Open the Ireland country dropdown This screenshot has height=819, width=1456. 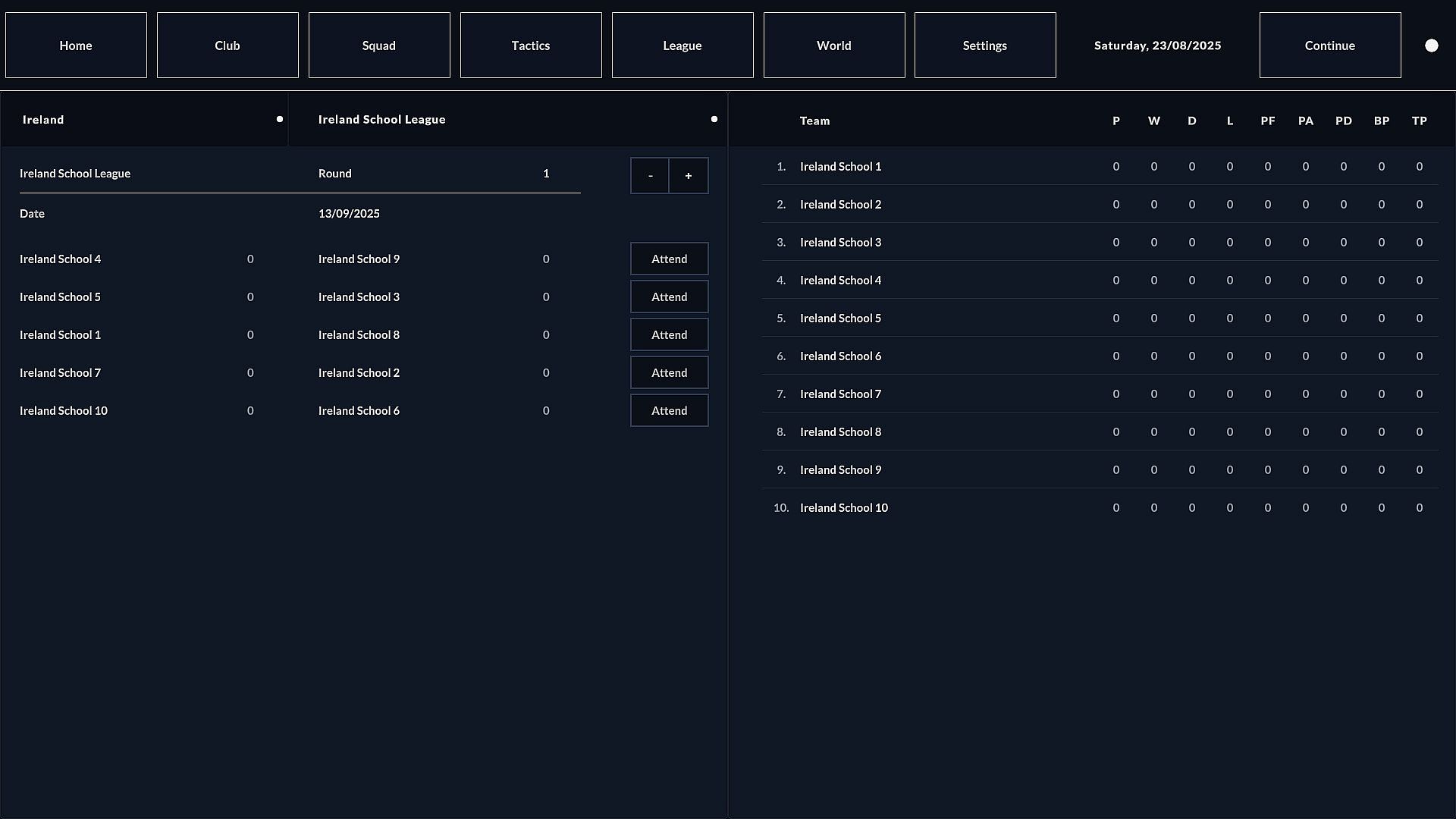coord(144,119)
